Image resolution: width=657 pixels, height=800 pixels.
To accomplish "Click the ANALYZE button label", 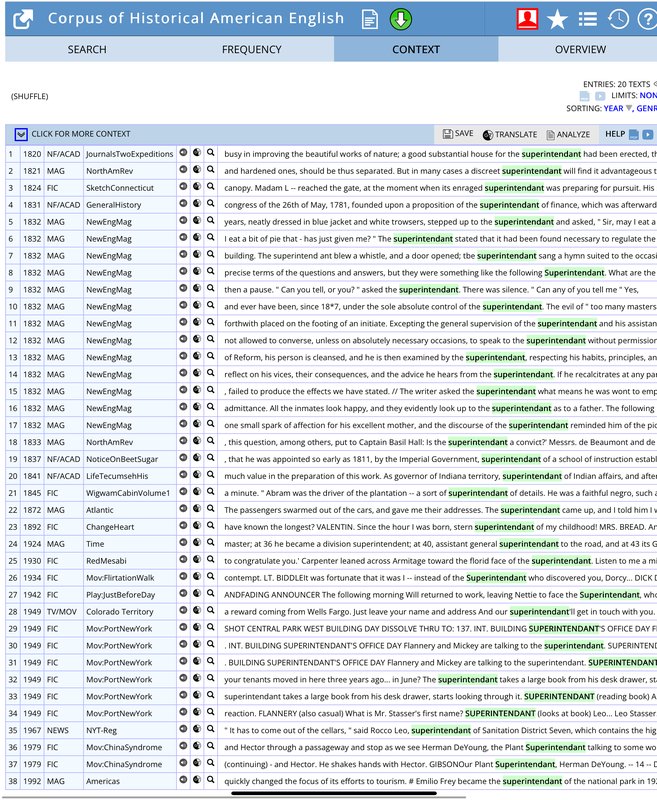I will [573, 135].
